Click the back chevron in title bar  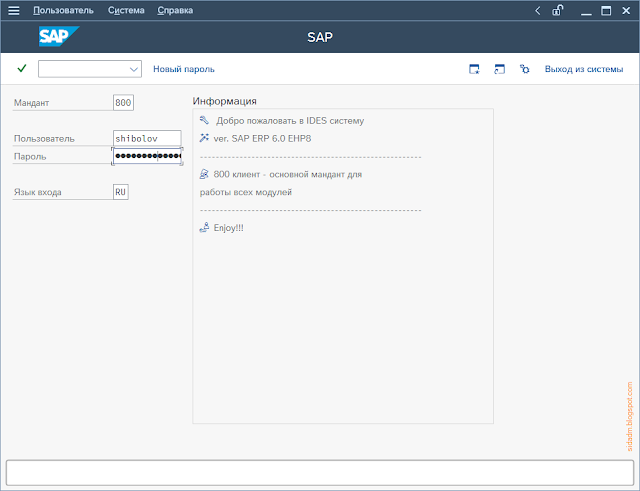point(538,11)
